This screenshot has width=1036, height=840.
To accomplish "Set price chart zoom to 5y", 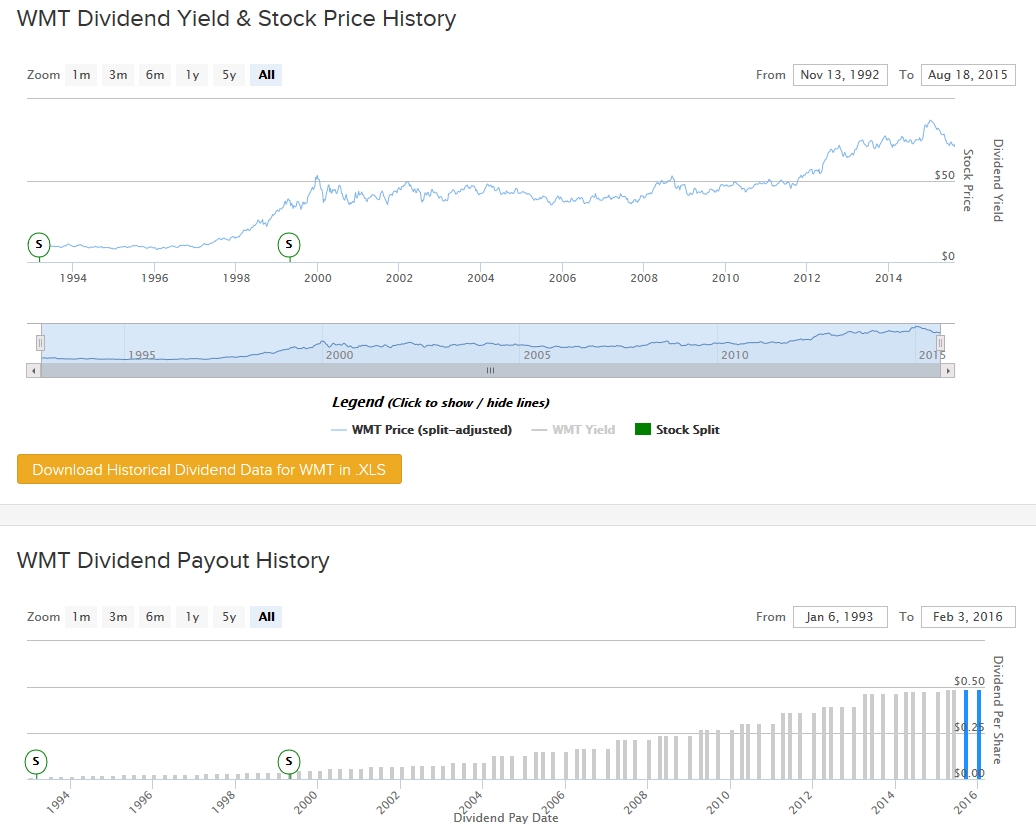I will pos(229,75).
